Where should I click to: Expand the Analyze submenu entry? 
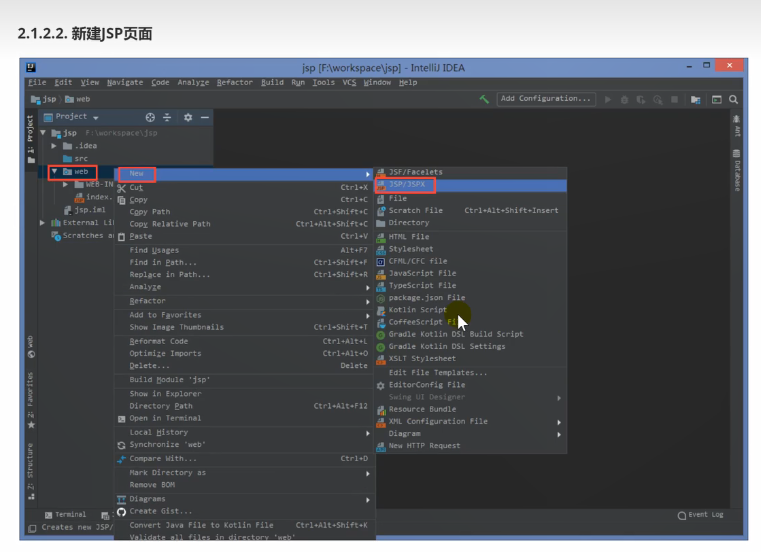tap(245, 286)
